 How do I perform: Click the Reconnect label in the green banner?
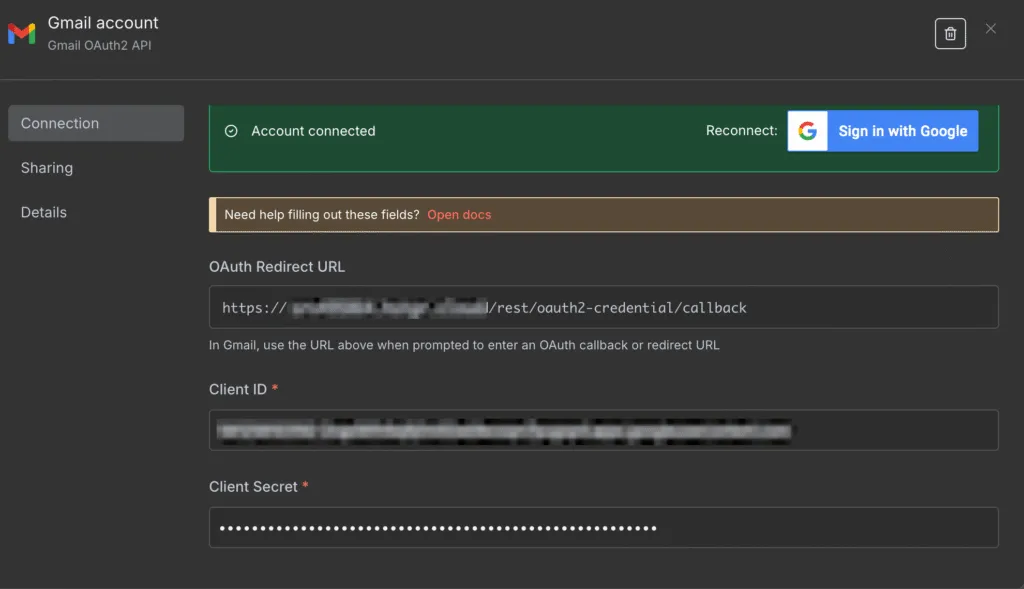click(x=741, y=130)
